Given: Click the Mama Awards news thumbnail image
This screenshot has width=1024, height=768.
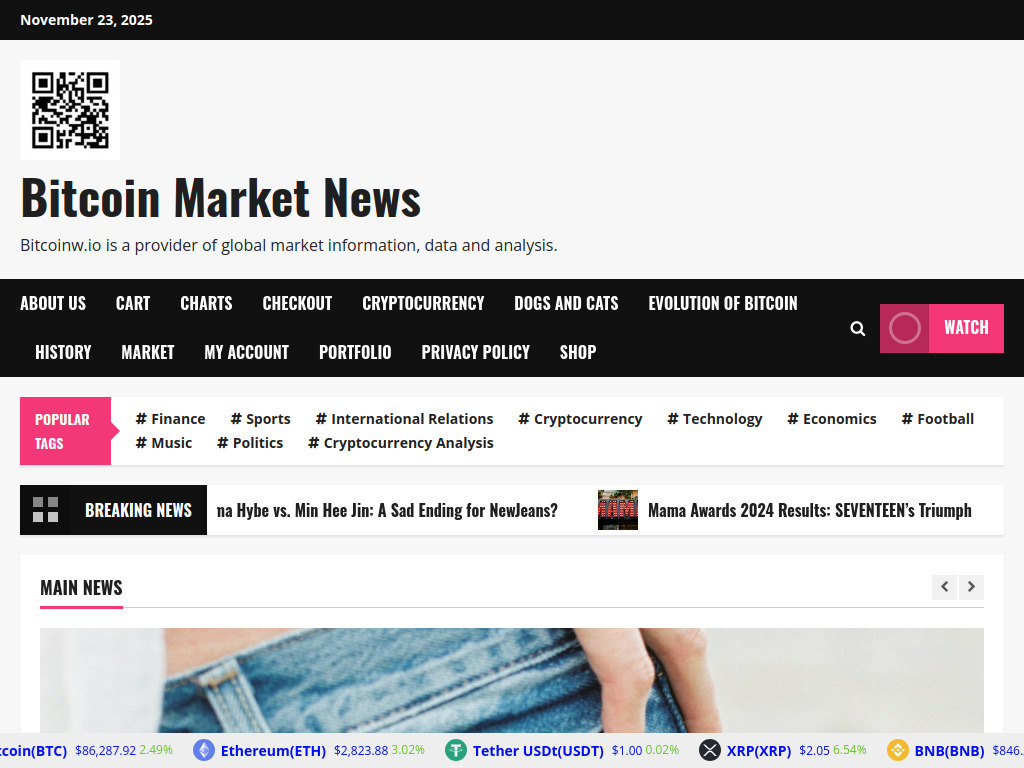Looking at the screenshot, I should (x=618, y=510).
